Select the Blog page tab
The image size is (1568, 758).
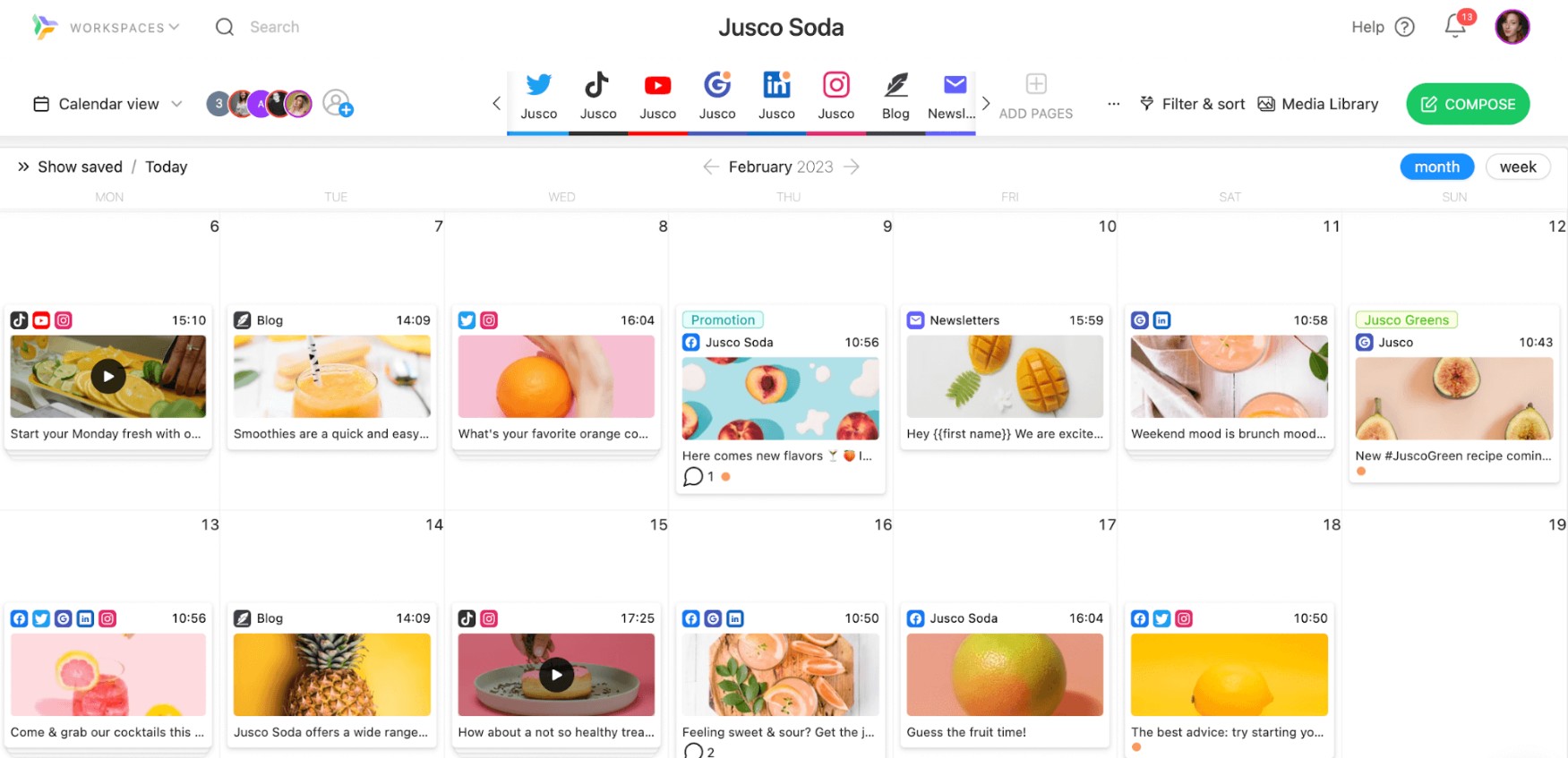(x=895, y=96)
